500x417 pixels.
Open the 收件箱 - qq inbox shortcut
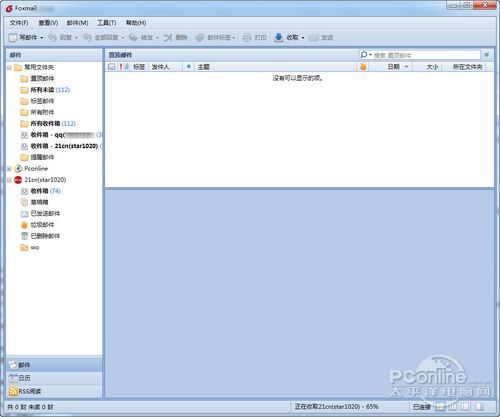(x=61, y=135)
